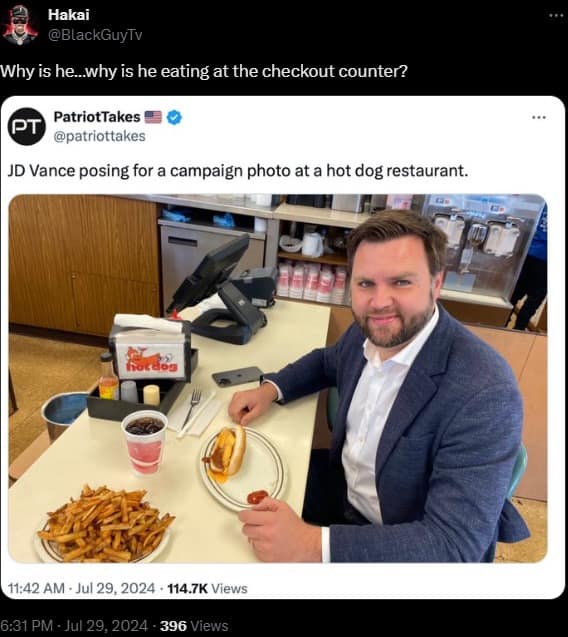Open the PatriotTakes PT avatar
This screenshot has height=637, width=568.
pyautogui.click(x=27, y=126)
